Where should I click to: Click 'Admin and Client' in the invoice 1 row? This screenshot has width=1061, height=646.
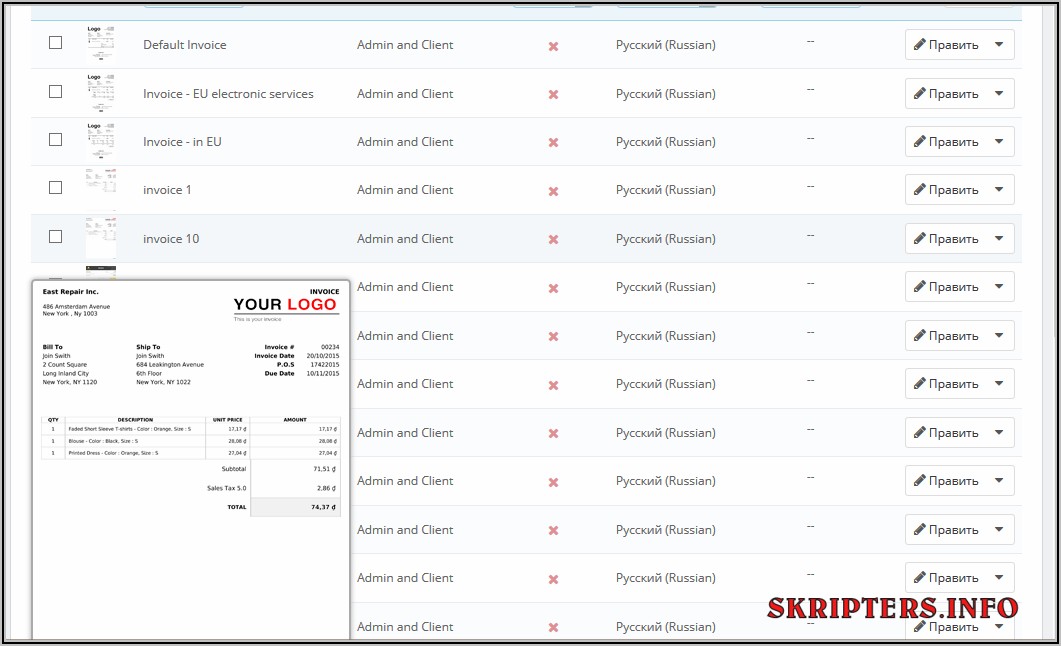[405, 189]
